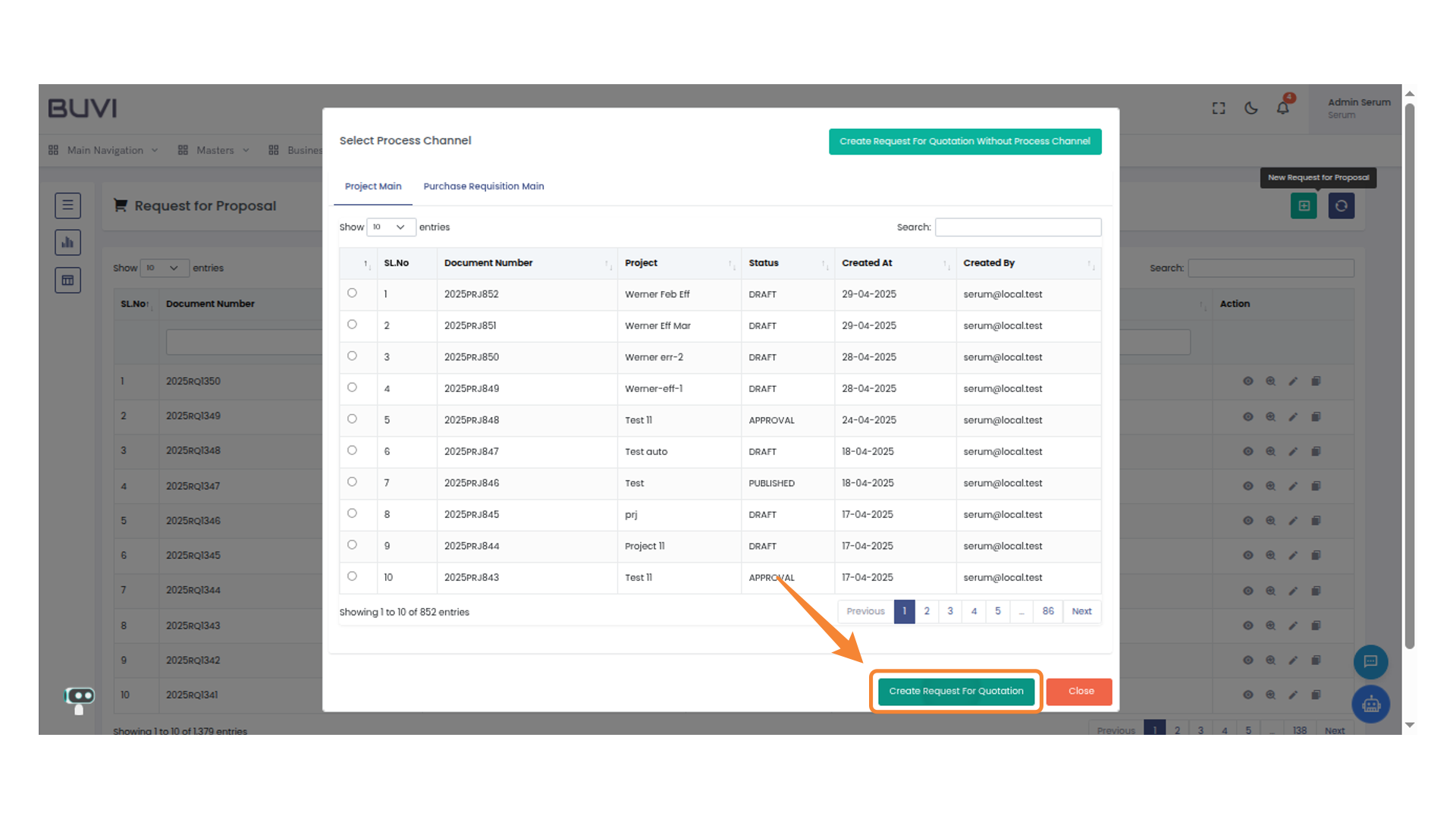This screenshot has width=1456, height=819.
Task: Choose the radio button for Project 11
Action: pos(352,544)
